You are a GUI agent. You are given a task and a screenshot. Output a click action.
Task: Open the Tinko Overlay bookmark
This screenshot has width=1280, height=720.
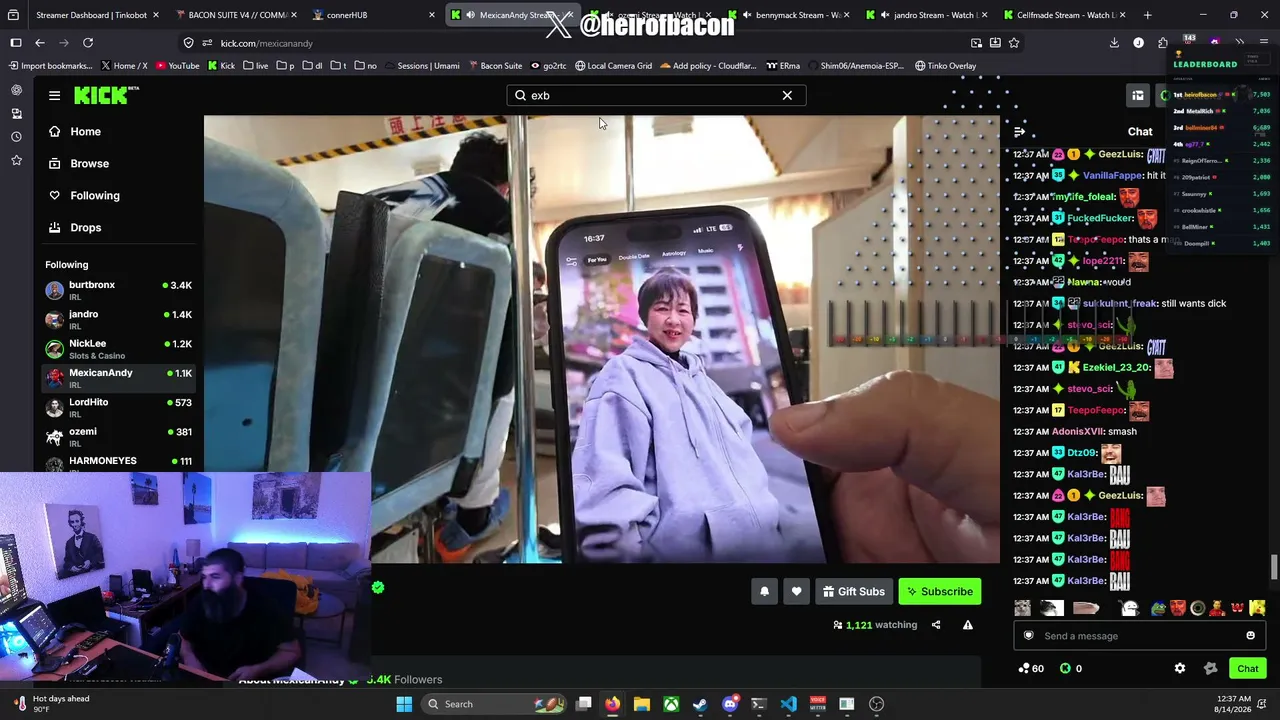coord(945,66)
